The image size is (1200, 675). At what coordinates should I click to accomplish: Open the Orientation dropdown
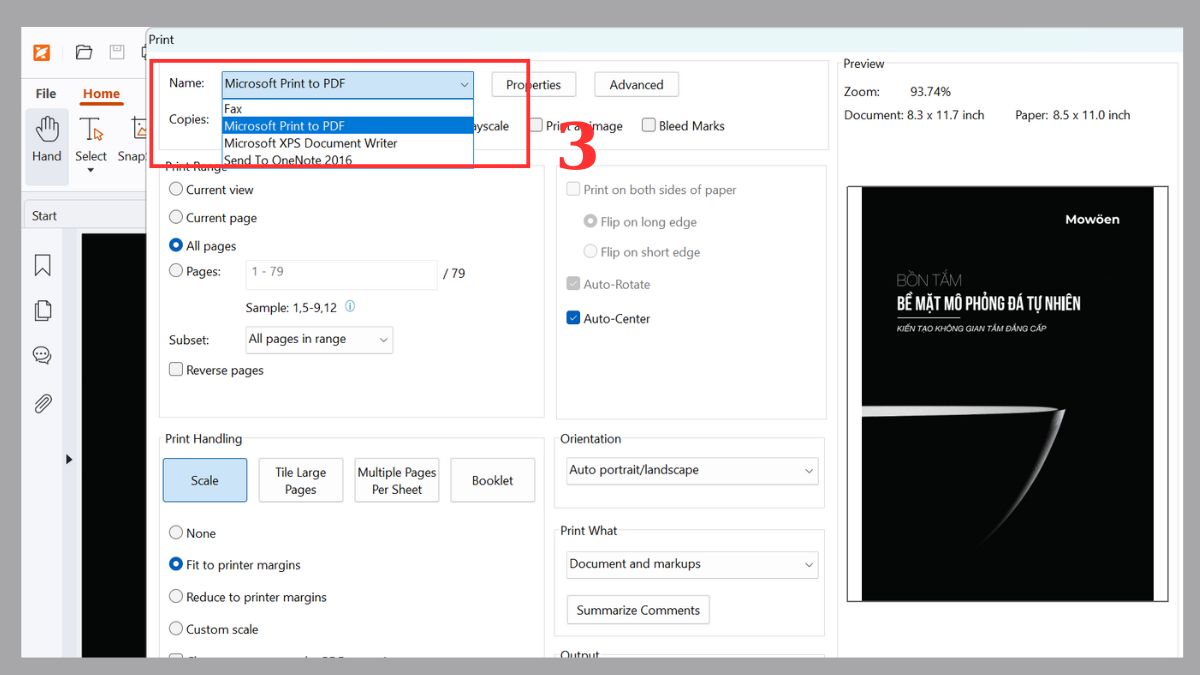[691, 470]
